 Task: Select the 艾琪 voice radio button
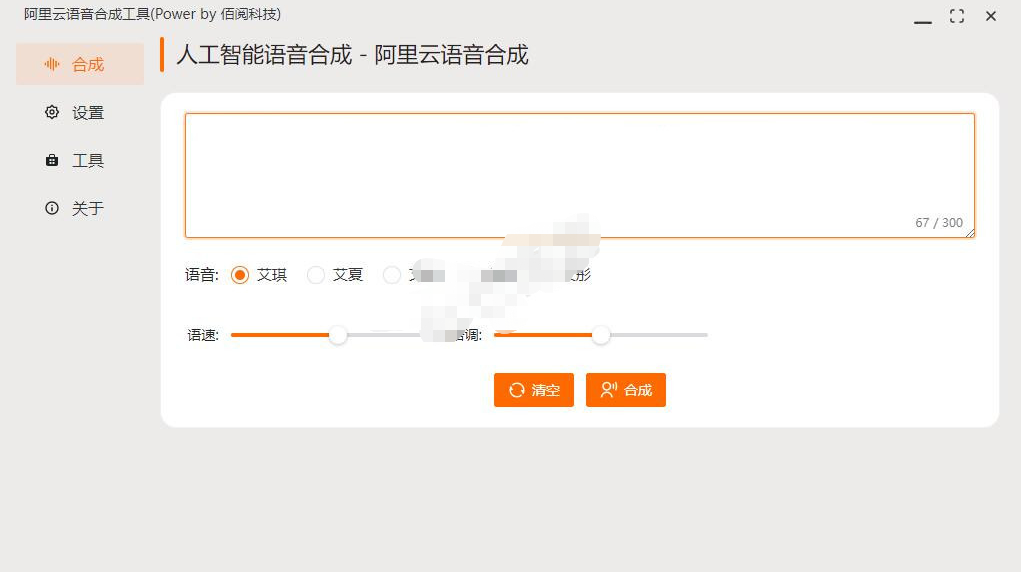pos(240,275)
